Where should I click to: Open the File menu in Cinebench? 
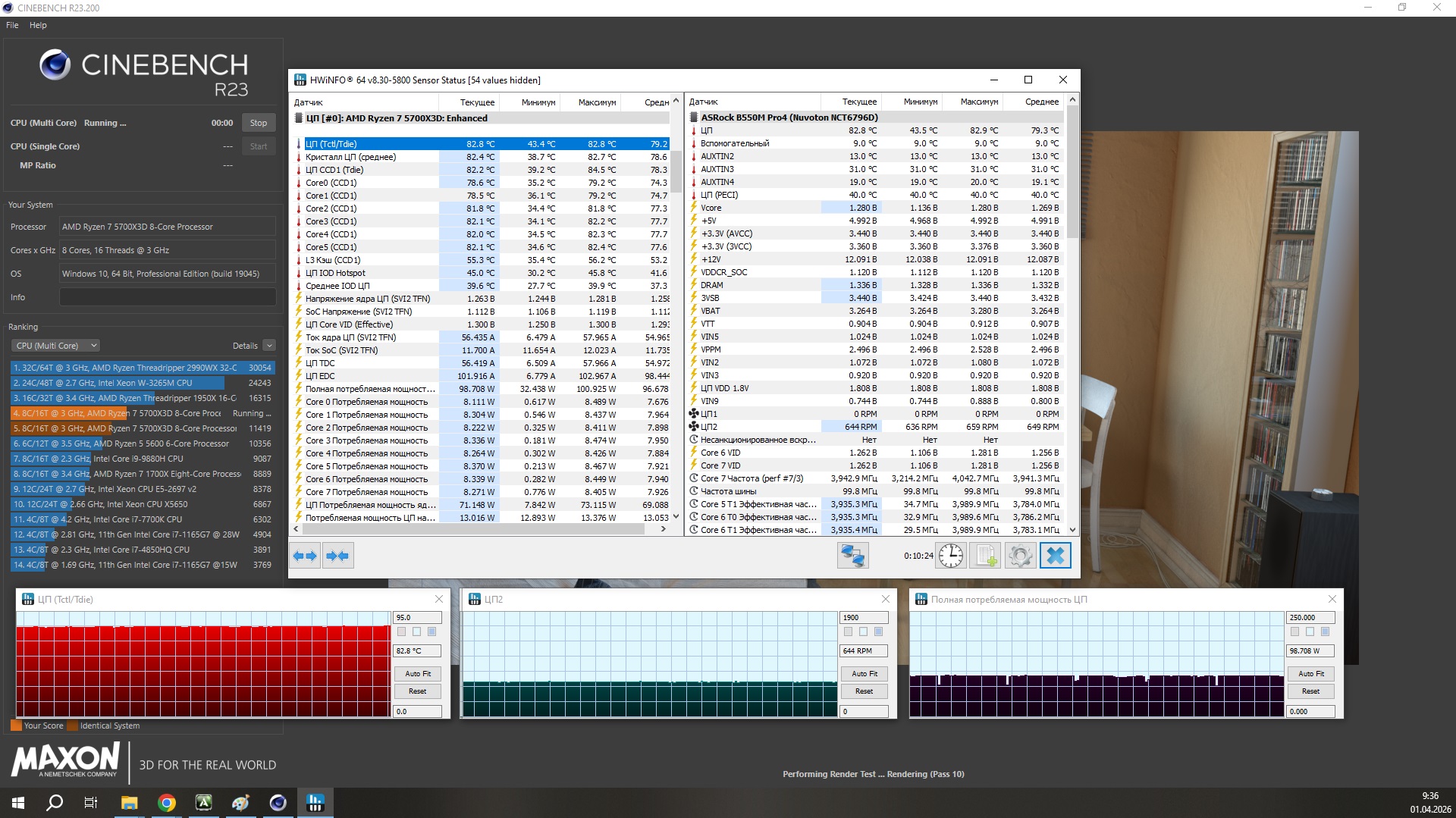click(12, 25)
